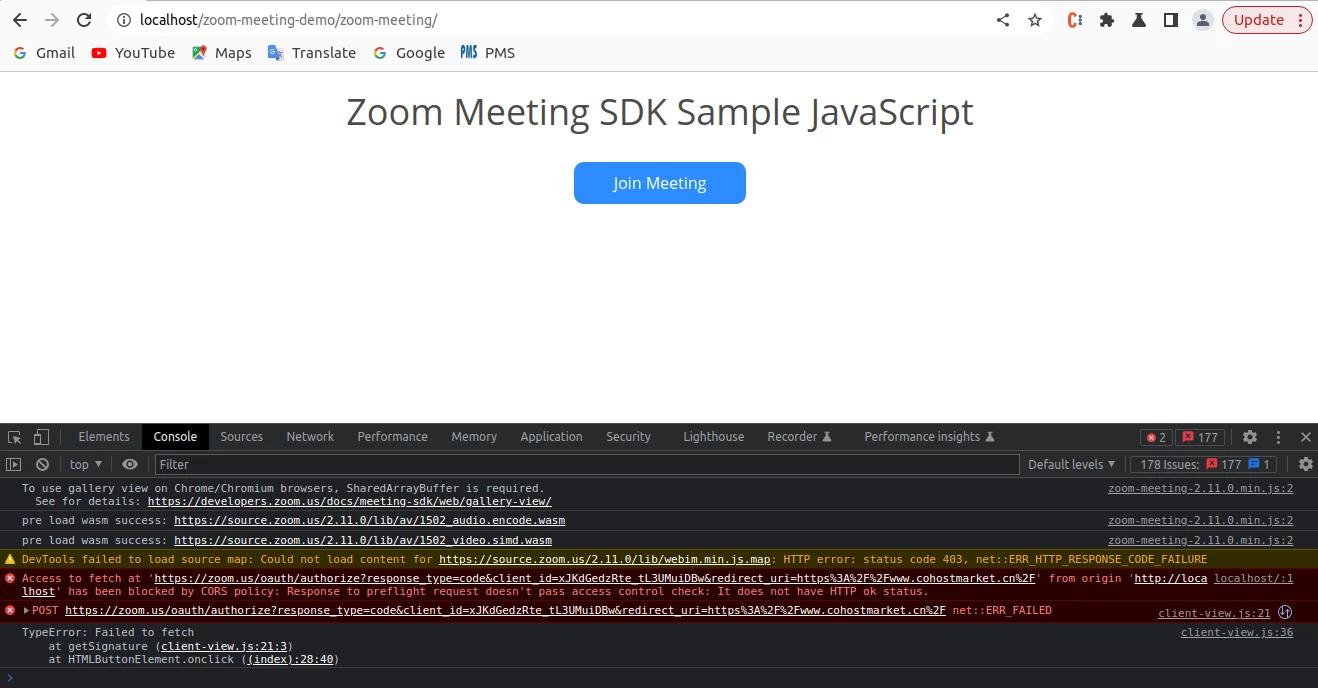This screenshot has width=1318, height=688.
Task: Create a live expression with eye icon
Action: click(130, 464)
